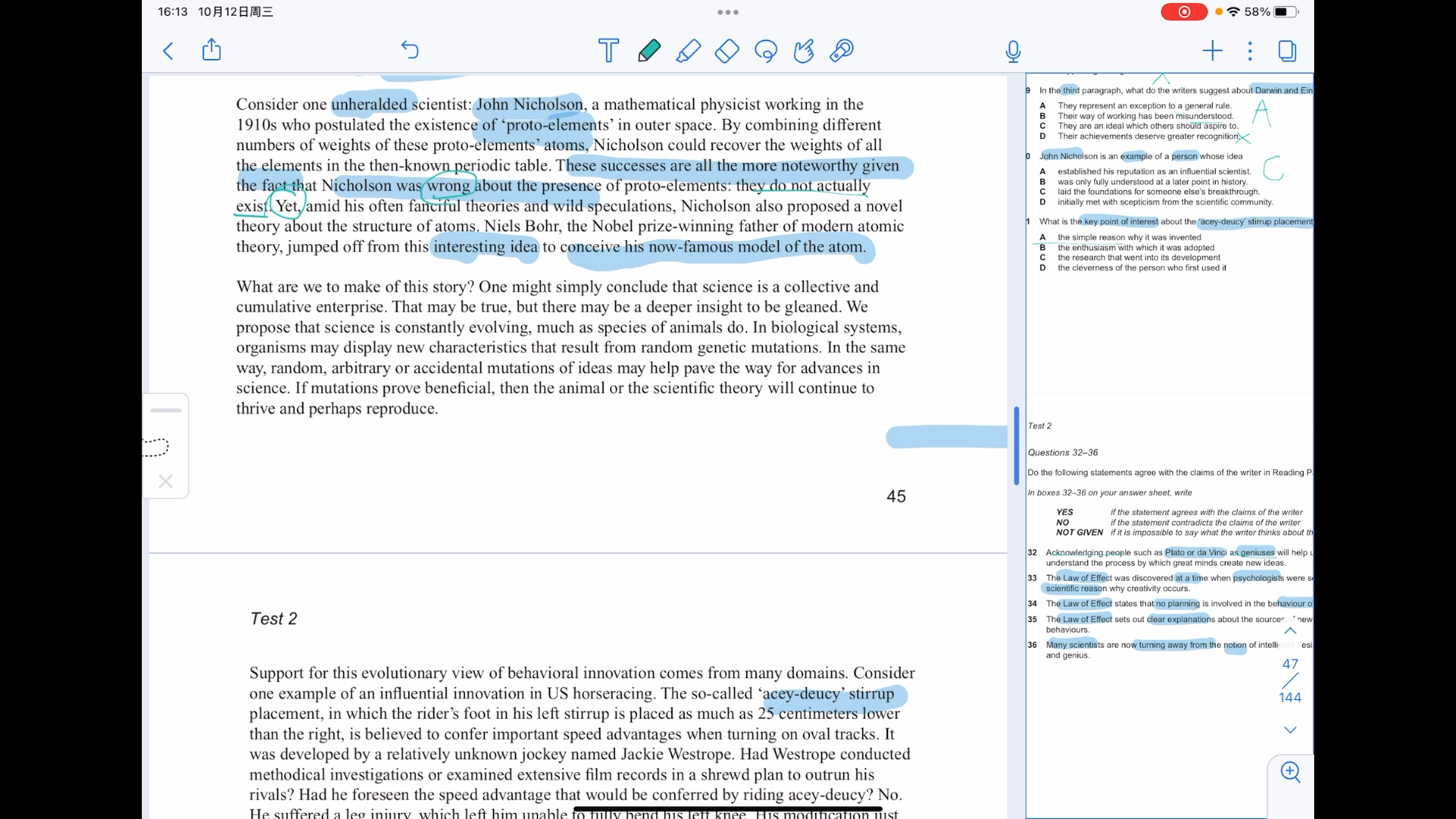Viewport: 1456px width, 819px height.
Task: Click the blue split-view scrollbar
Action: (x=1016, y=446)
